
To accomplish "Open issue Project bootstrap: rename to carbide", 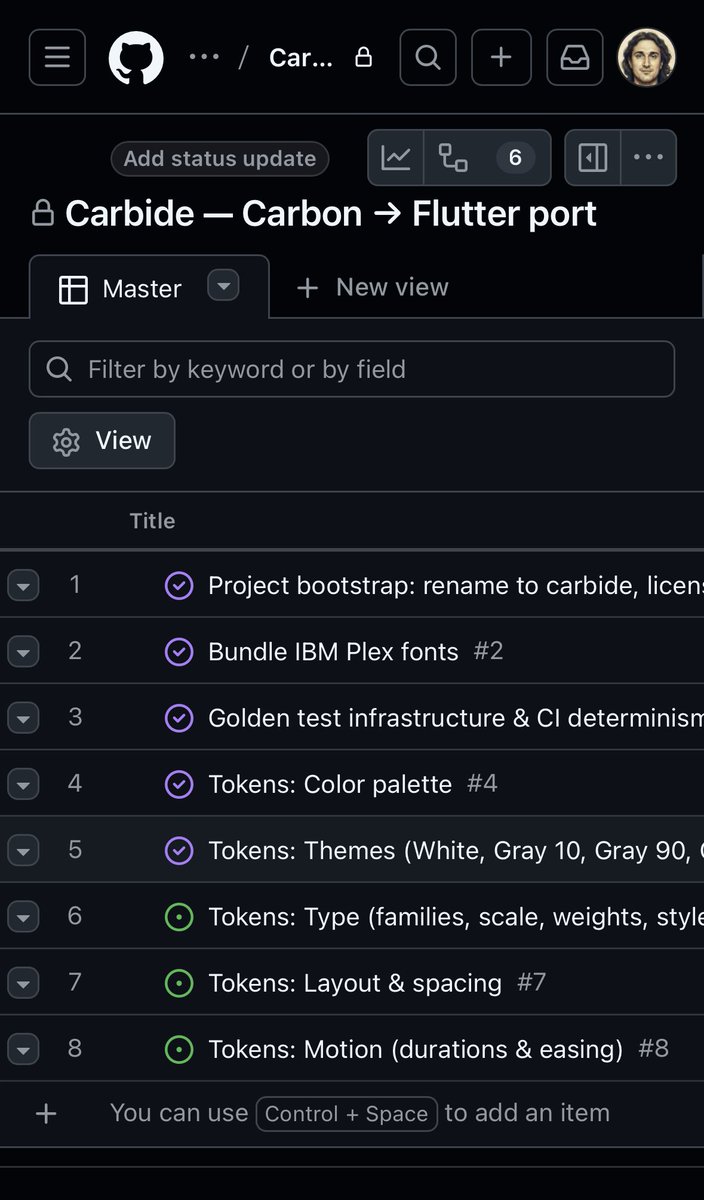I will (x=455, y=585).
